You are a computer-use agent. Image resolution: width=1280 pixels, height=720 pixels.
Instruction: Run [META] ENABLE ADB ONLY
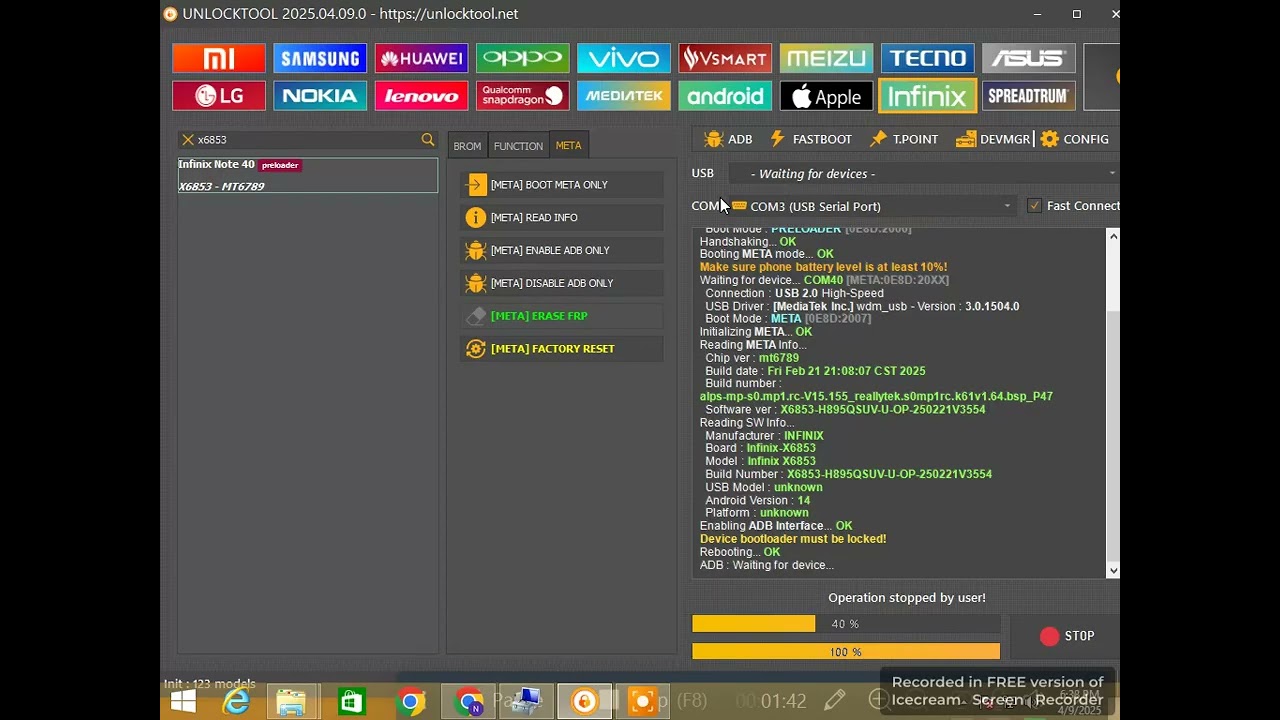tap(562, 251)
